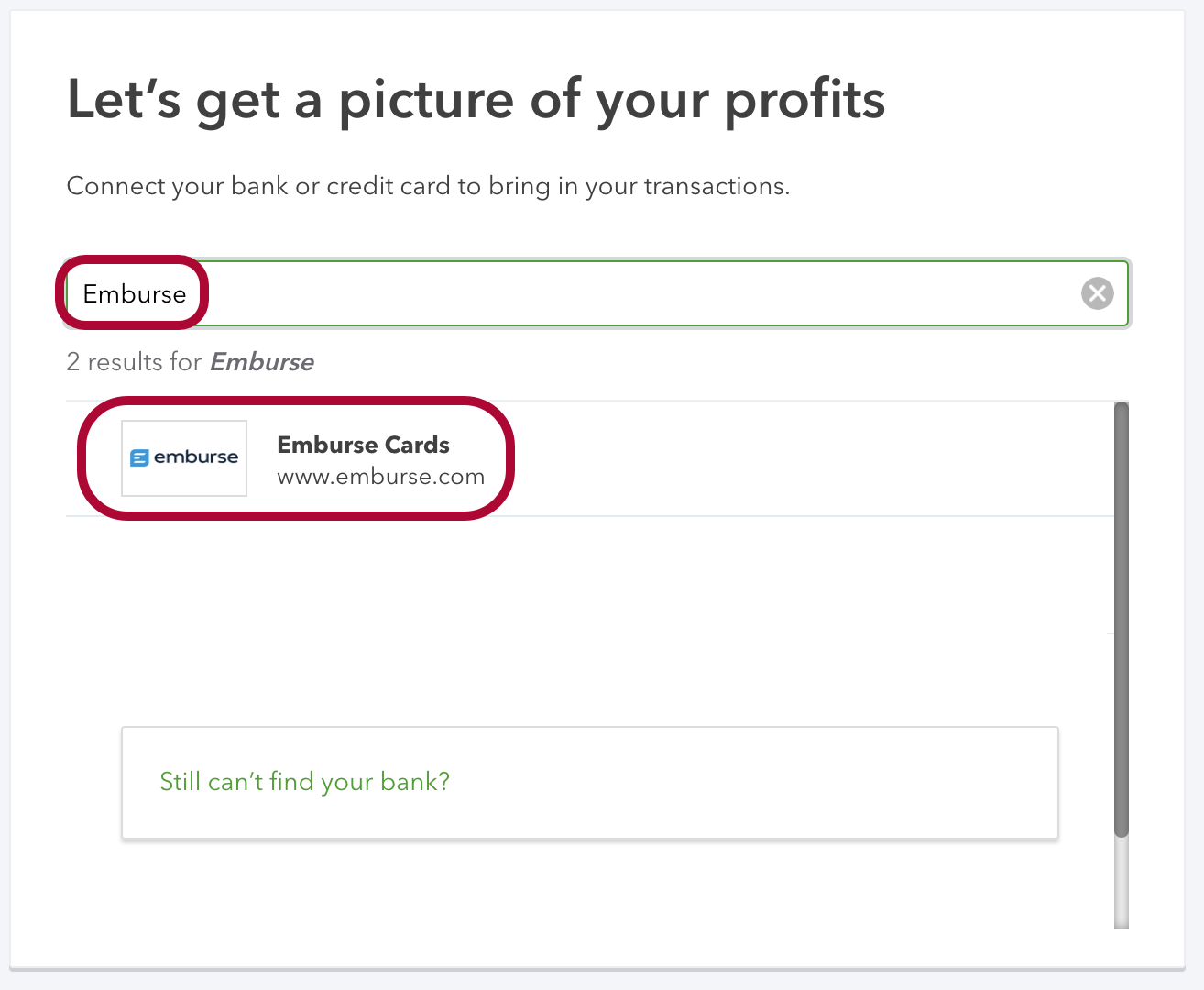1204x990 pixels.
Task: Reset the search using the clear button
Action: (1097, 293)
